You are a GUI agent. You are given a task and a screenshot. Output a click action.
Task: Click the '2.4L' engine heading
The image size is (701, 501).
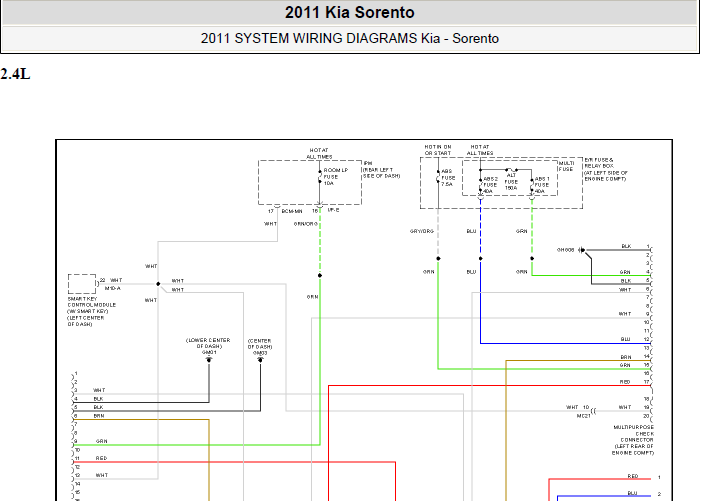point(15,74)
